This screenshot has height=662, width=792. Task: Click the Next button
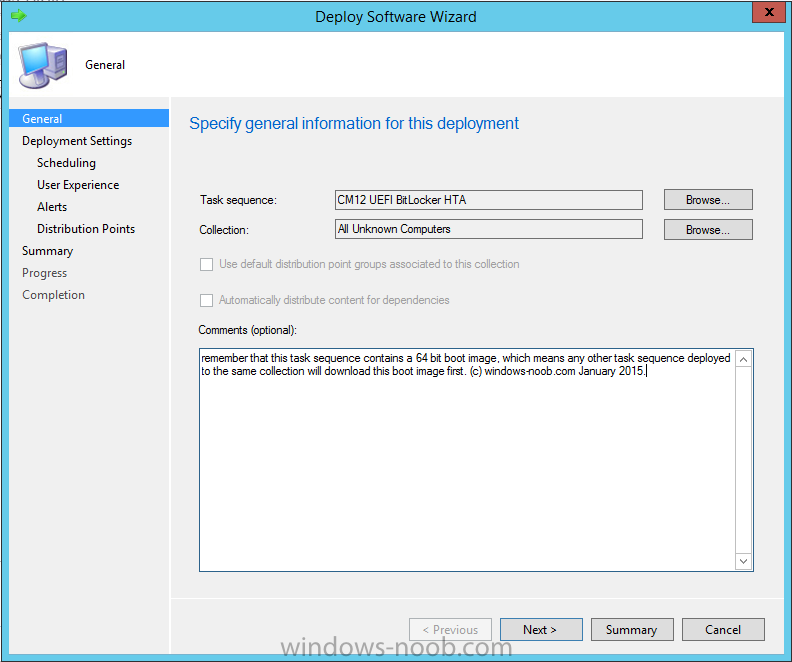(x=541, y=630)
